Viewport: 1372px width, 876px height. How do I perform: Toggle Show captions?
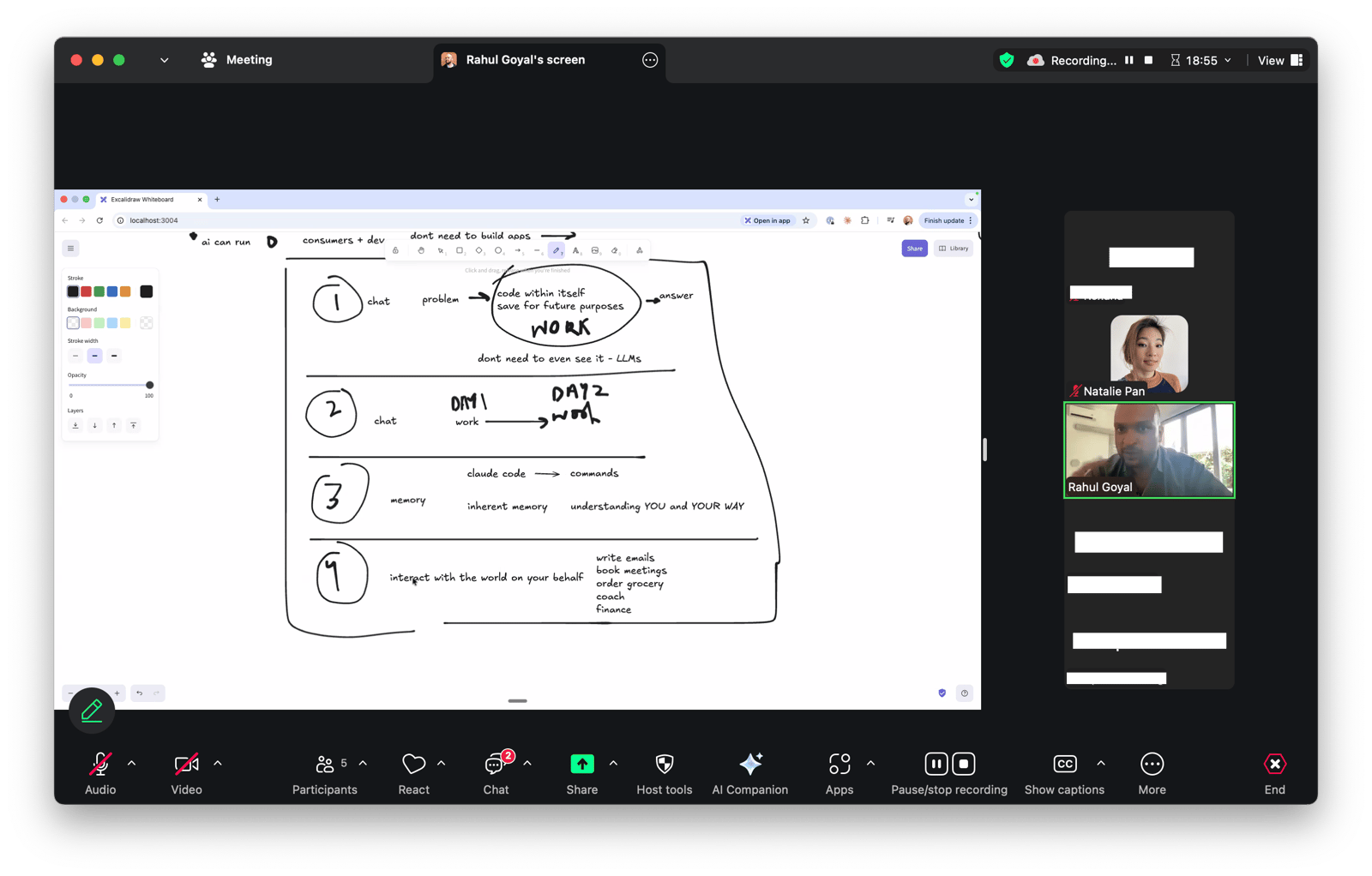1064,764
